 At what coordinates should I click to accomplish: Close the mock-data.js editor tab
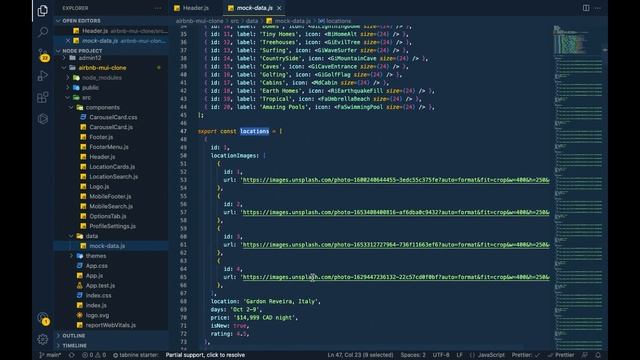click(279, 8)
